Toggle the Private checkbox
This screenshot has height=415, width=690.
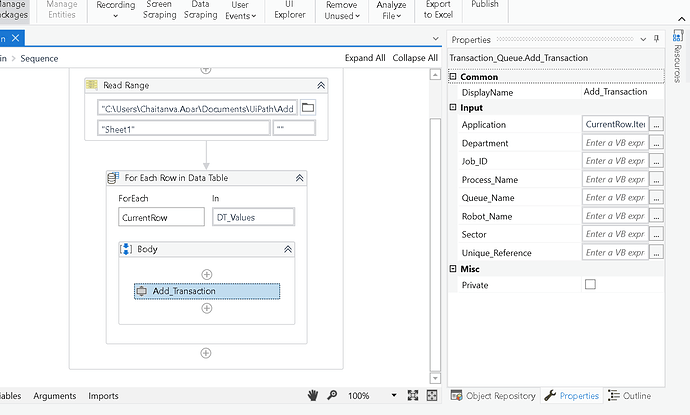click(x=590, y=284)
